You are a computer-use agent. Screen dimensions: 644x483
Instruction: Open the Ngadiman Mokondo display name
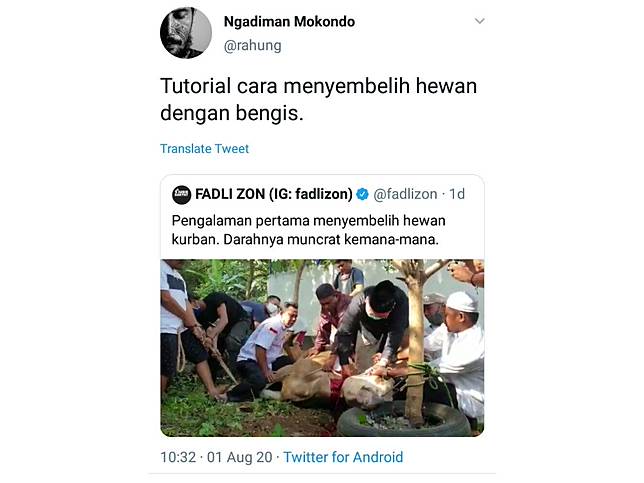coord(289,21)
